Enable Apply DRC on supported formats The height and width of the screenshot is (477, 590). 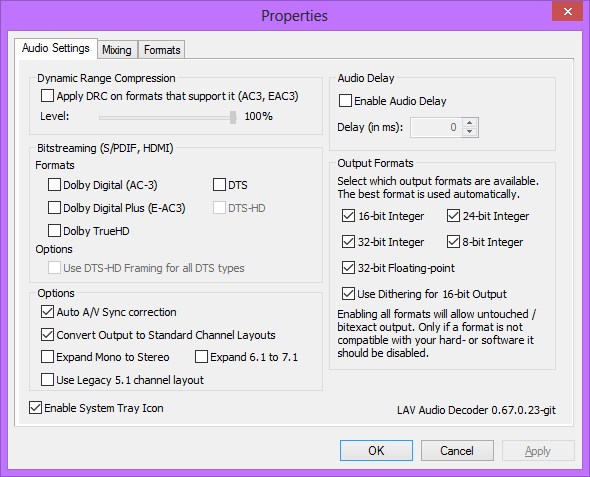pyautogui.click(x=47, y=96)
